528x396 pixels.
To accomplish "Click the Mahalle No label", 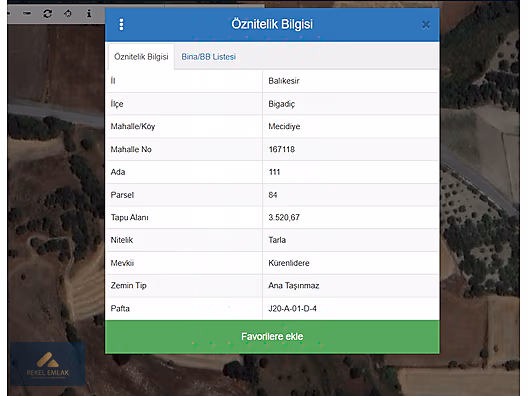I will coord(131,149).
